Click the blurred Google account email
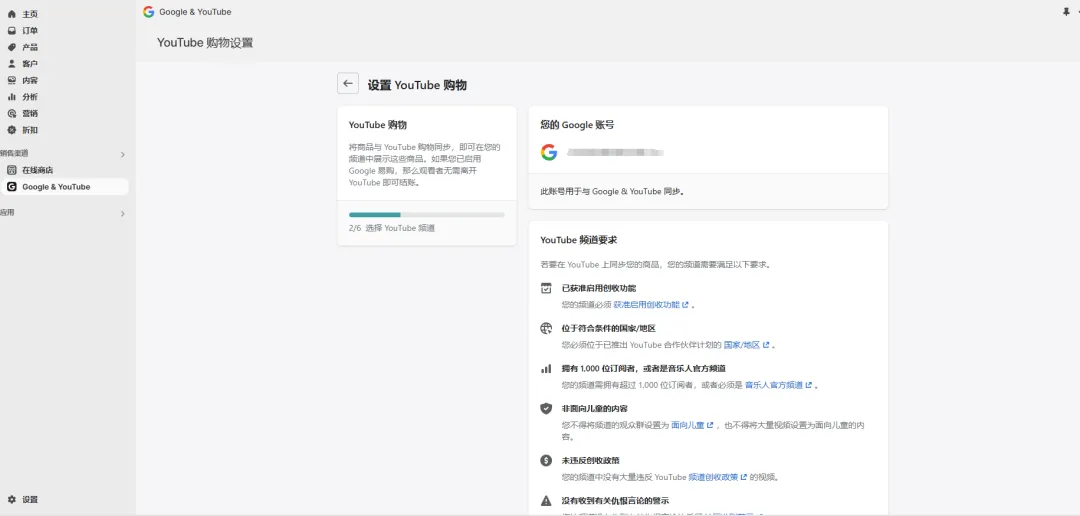The height and width of the screenshot is (516, 1080). (615, 152)
